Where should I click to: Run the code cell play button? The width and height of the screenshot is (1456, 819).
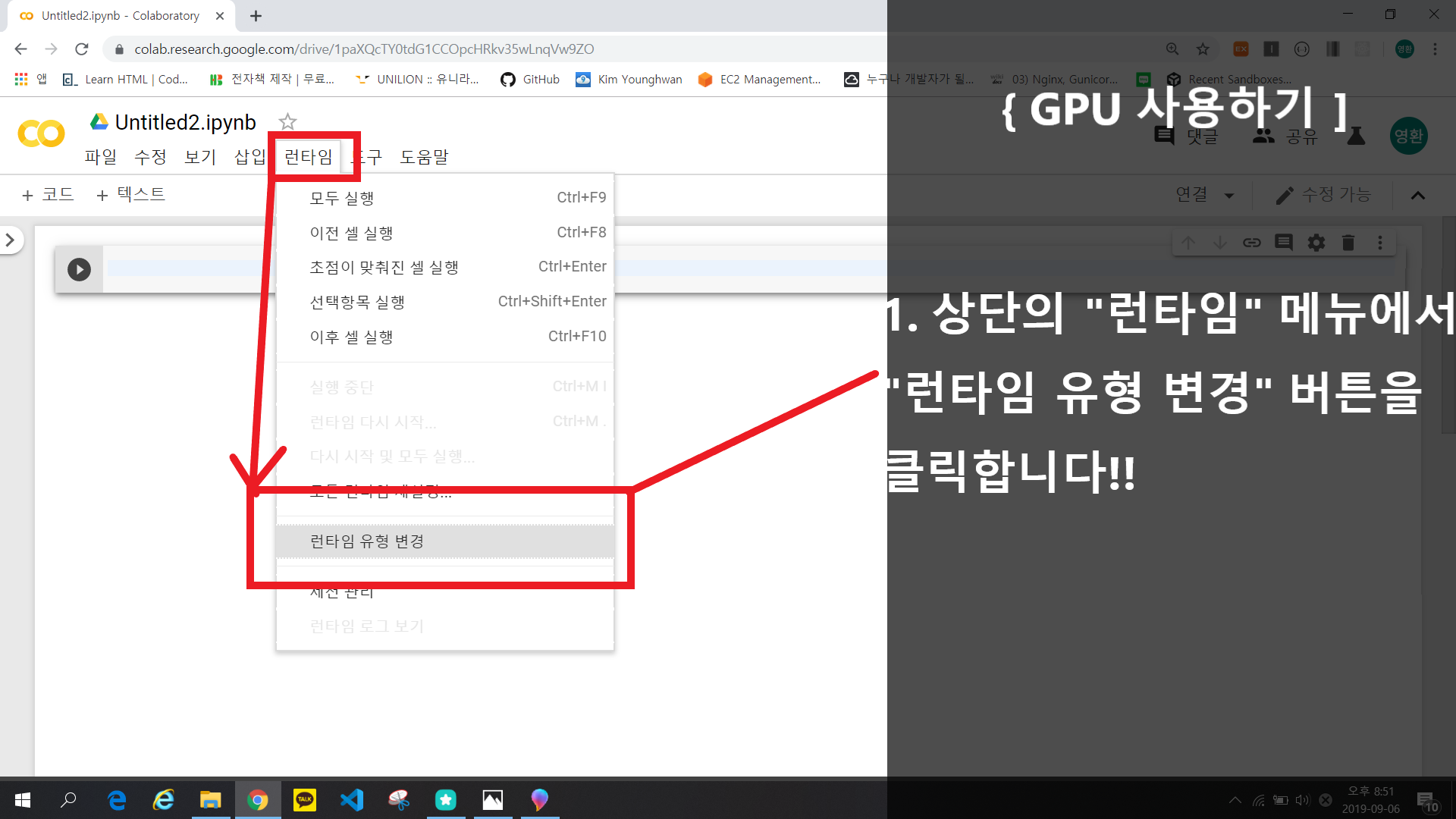click(79, 269)
